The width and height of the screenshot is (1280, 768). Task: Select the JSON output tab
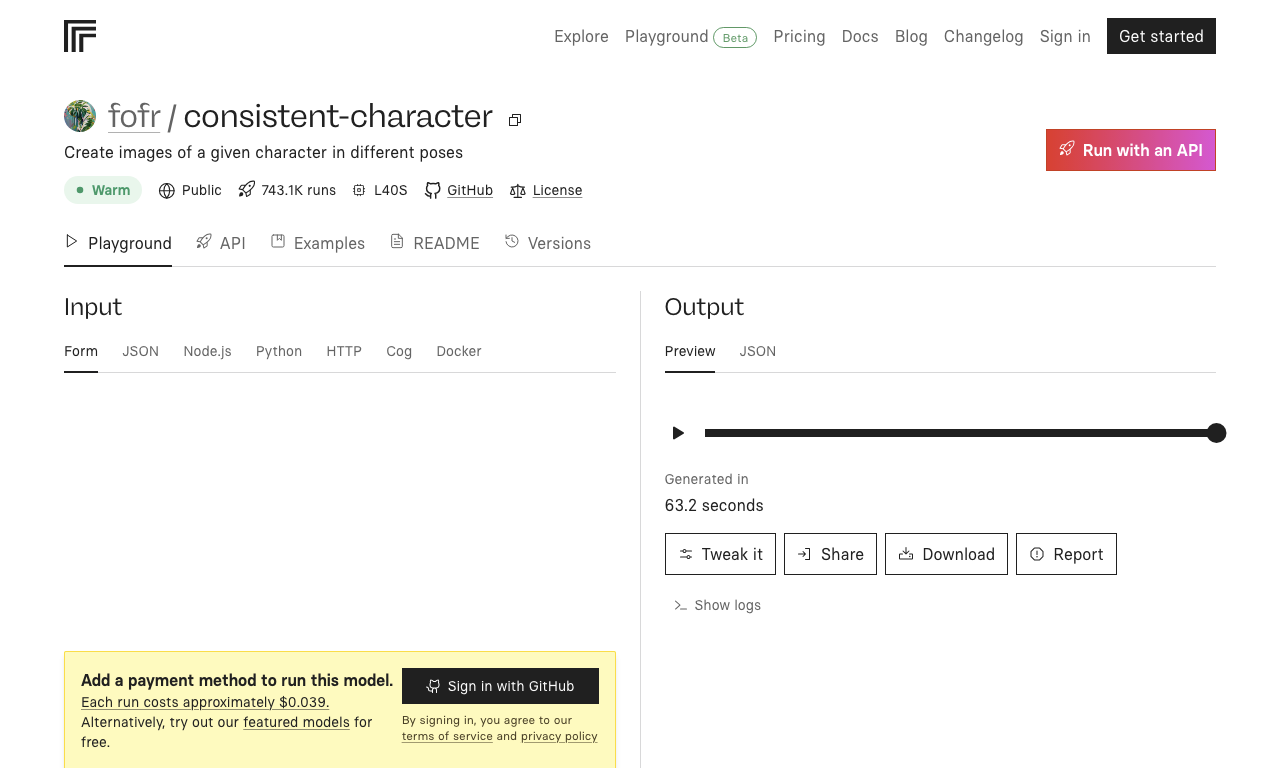[758, 351]
